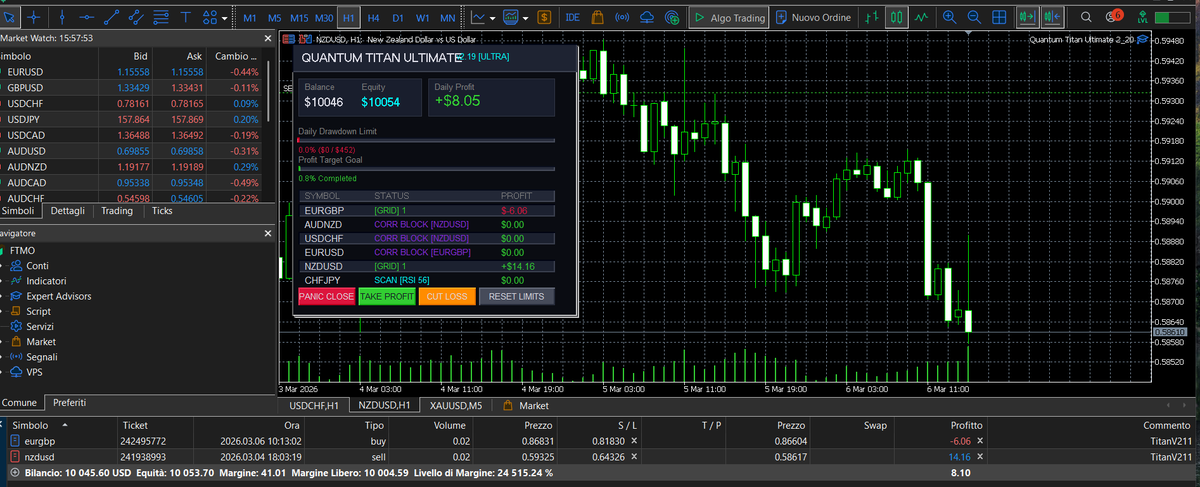Viewport: 1200px width, 487px height.
Task: Open the Dettagli tab
Action: point(68,211)
